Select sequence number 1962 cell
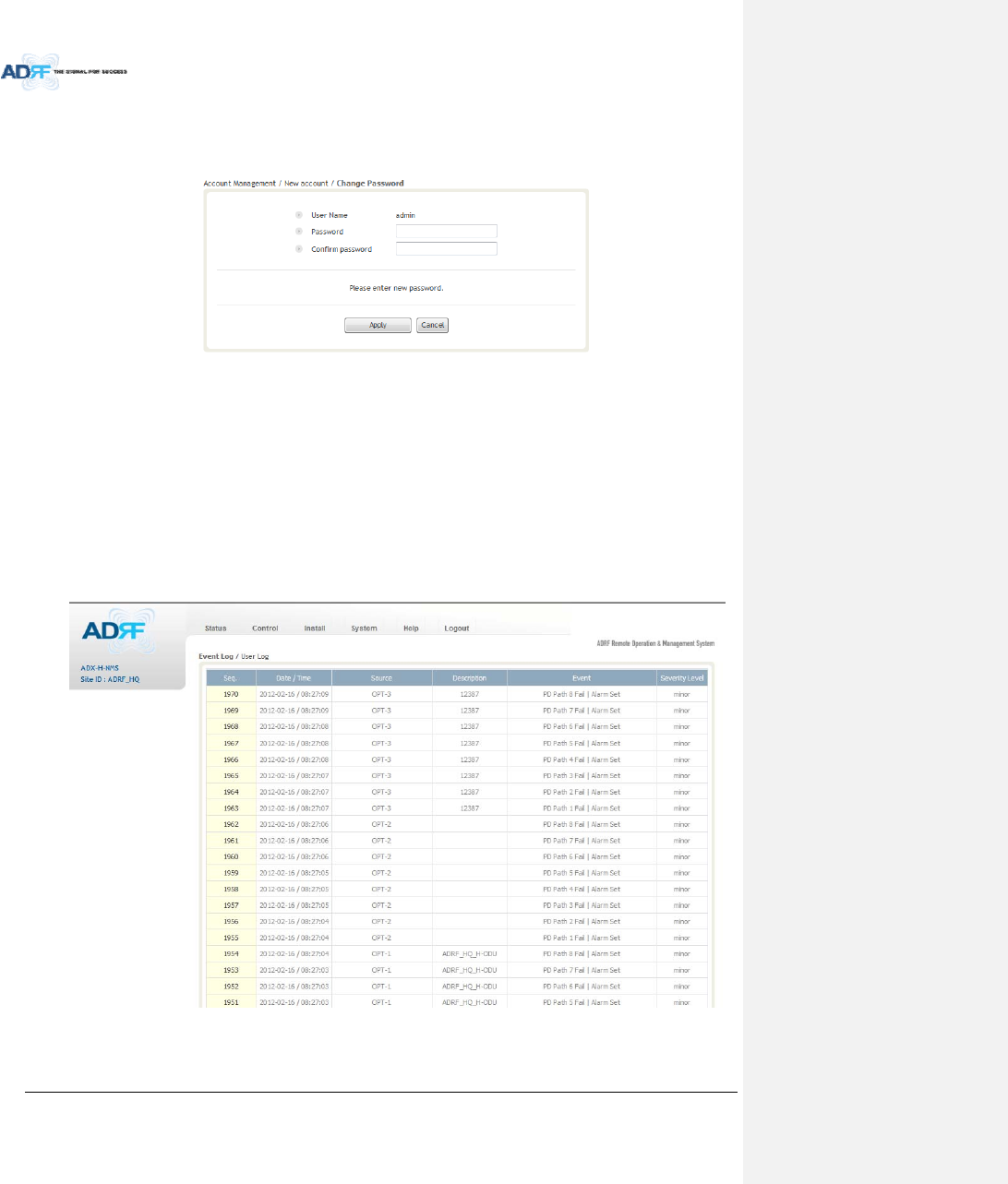Image resolution: width=1008 pixels, height=1184 pixels. click(x=231, y=824)
